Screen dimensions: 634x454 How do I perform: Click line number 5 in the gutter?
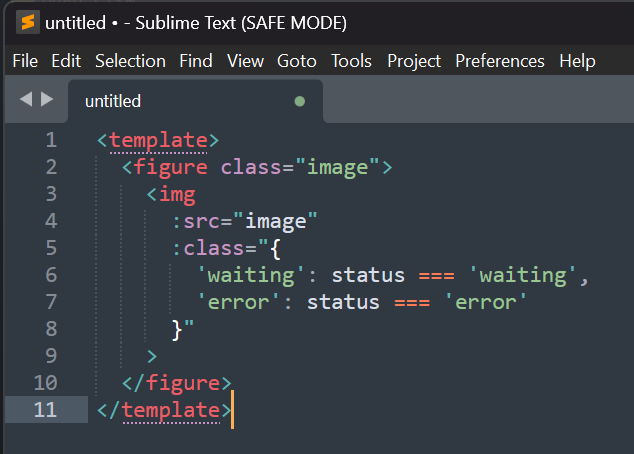point(51,248)
